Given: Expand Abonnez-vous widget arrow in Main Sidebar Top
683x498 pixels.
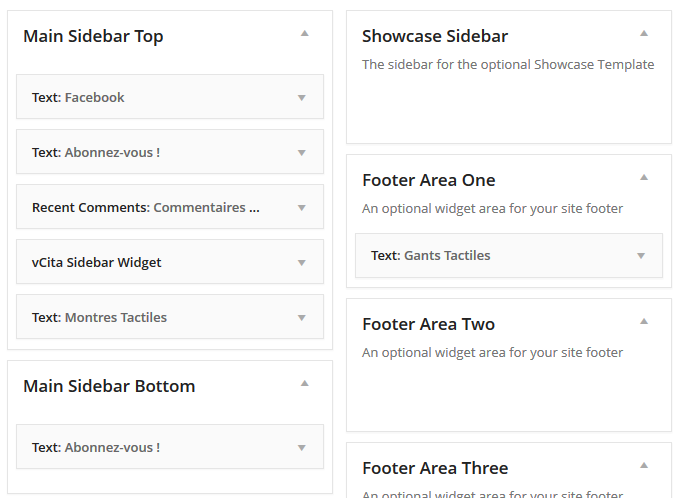Looking at the screenshot, I should (301, 153).
